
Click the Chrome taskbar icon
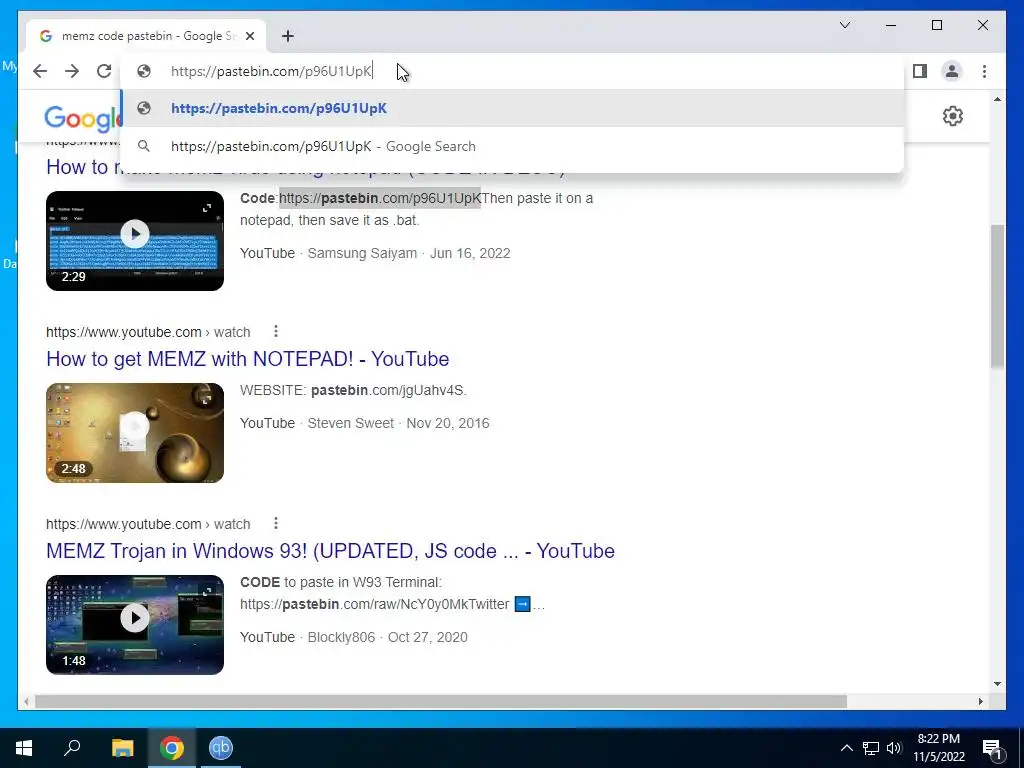tap(172, 748)
